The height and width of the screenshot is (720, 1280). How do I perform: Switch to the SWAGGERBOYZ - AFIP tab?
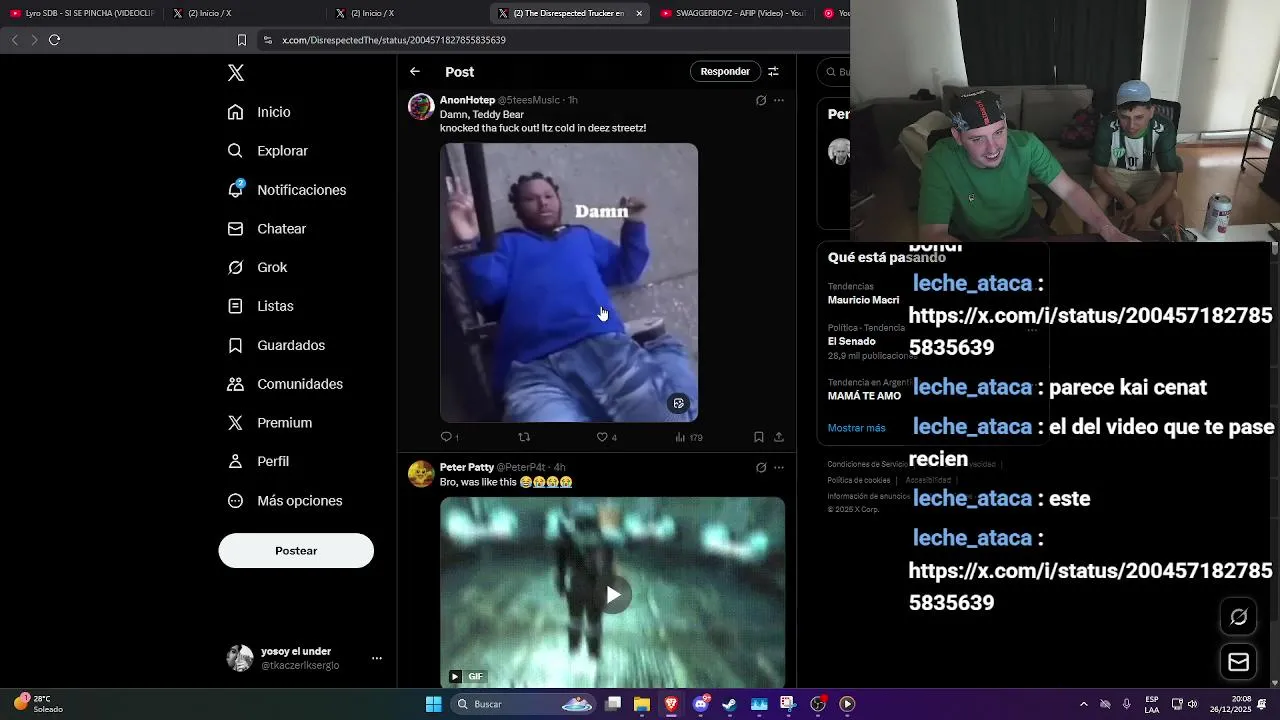(x=733, y=13)
